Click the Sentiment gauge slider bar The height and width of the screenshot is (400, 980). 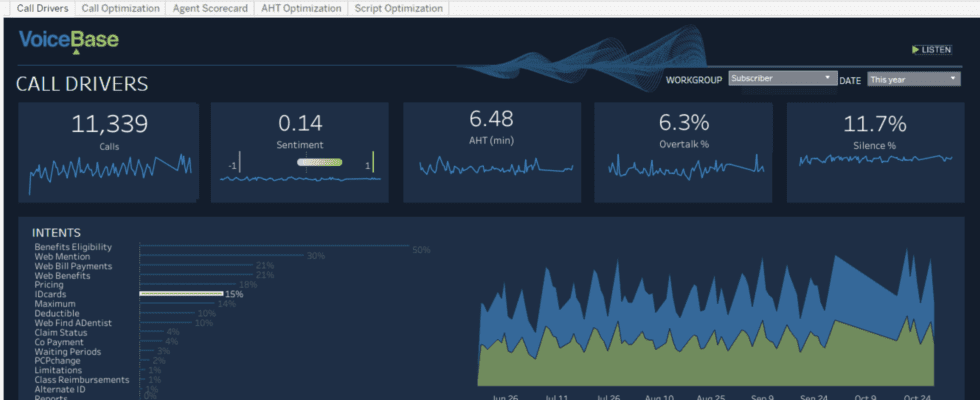pyautogui.click(x=319, y=162)
